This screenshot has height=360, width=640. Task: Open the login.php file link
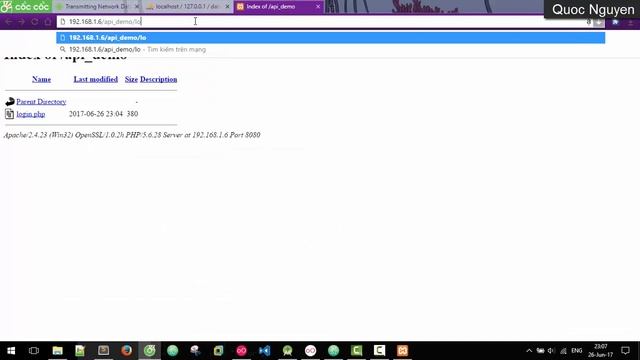(x=31, y=114)
